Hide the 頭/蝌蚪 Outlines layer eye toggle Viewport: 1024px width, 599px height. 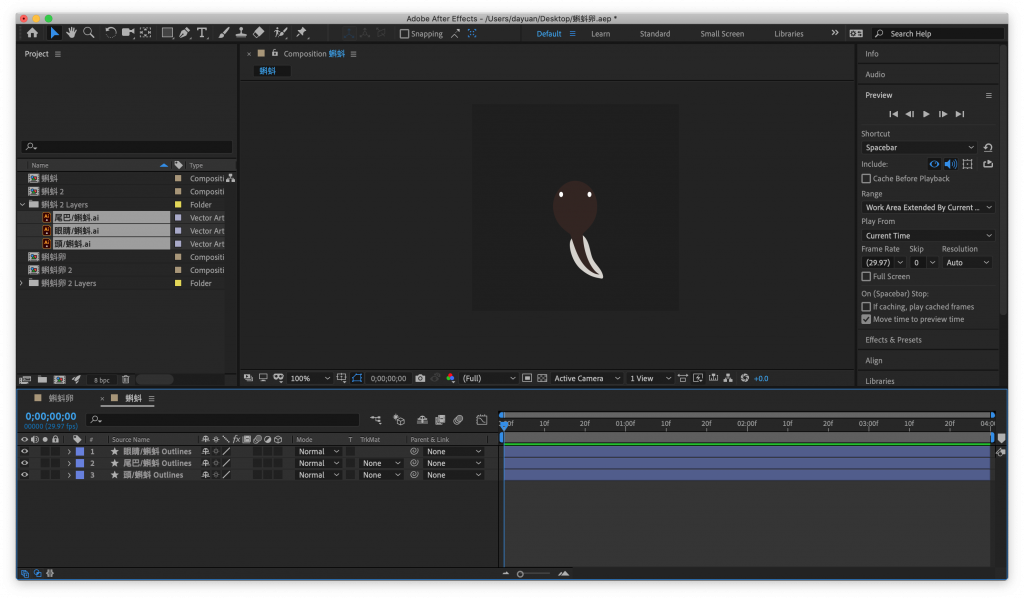25,475
